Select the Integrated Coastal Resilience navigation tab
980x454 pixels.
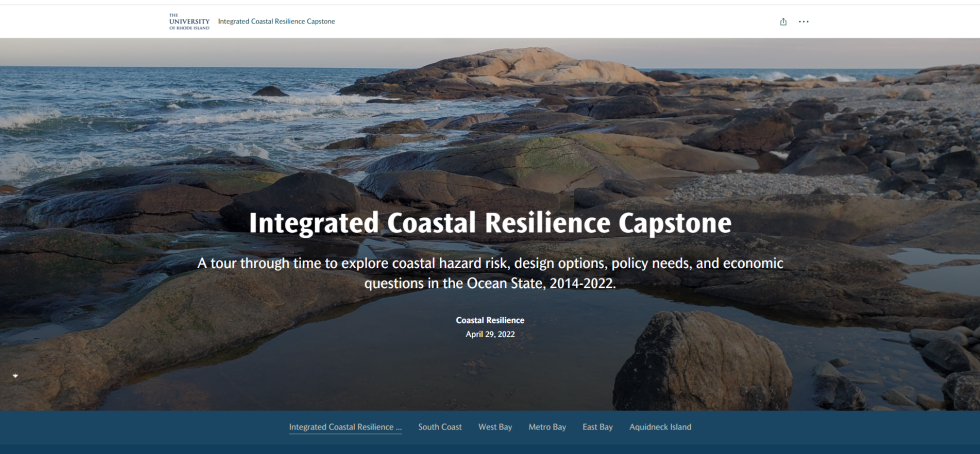click(x=345, y=427)
